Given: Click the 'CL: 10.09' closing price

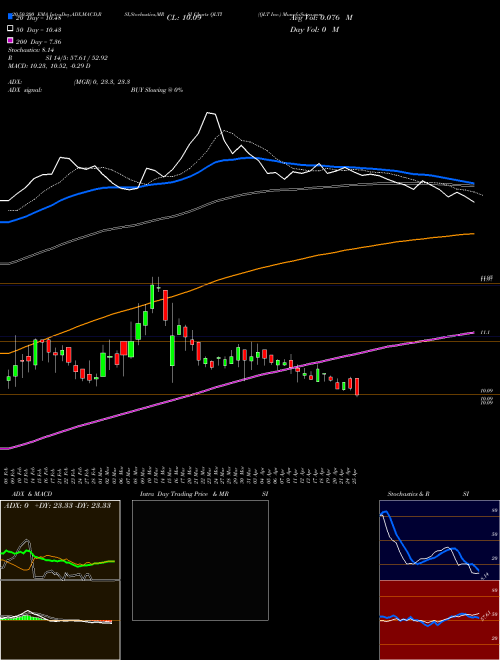Looking at the screenshot, I should point(184,18).
